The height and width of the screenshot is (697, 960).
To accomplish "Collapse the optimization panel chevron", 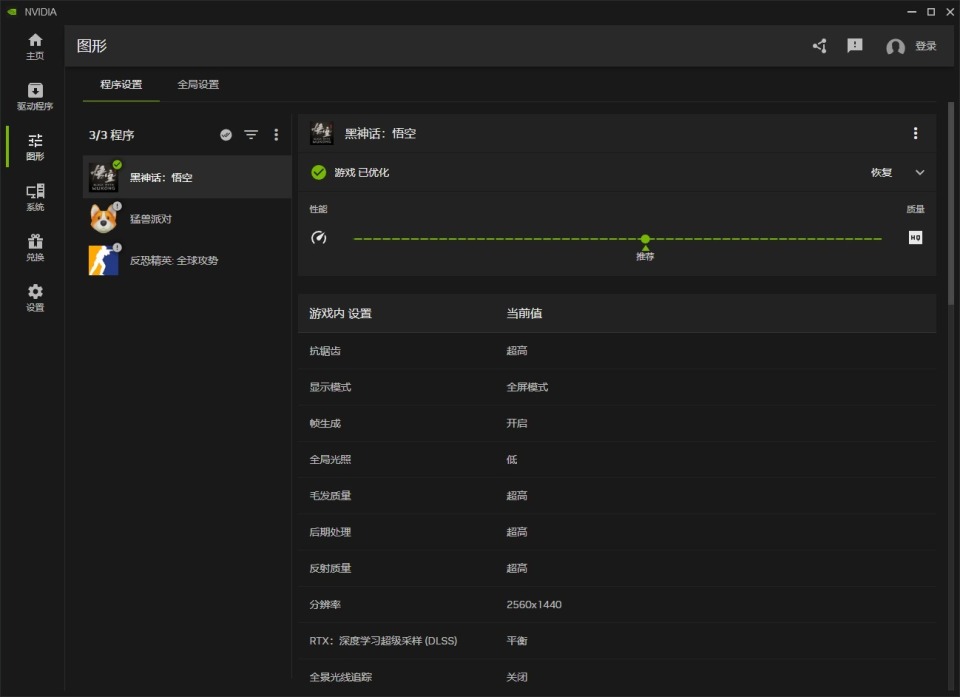I will tap(920, 173).
